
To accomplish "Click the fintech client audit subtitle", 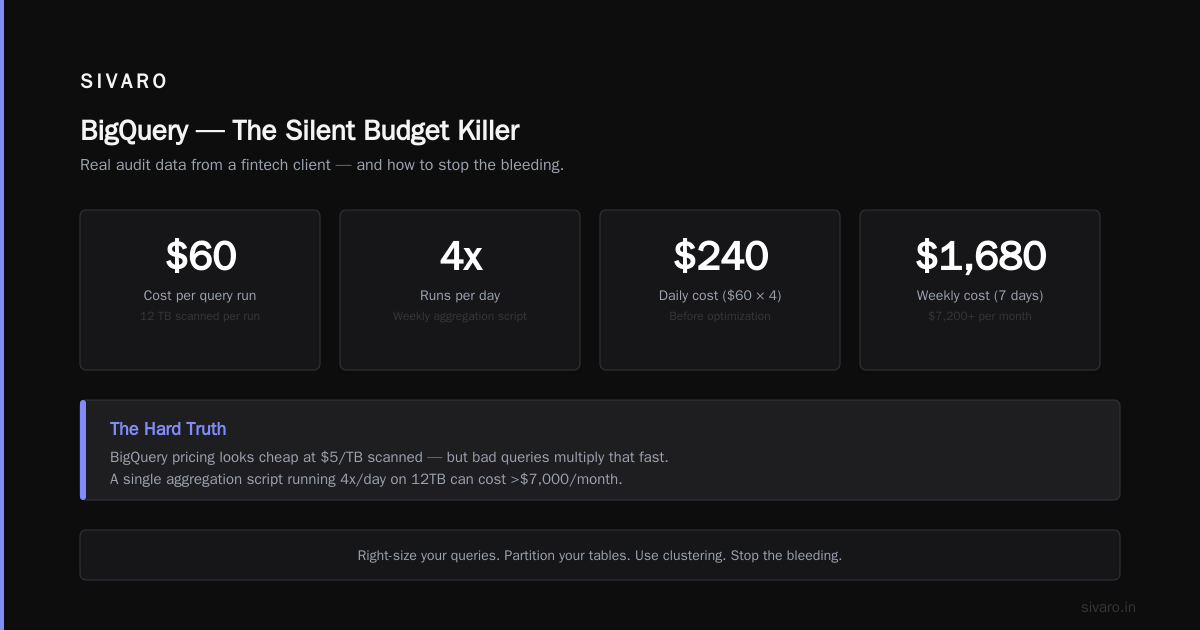I will 322,165.
